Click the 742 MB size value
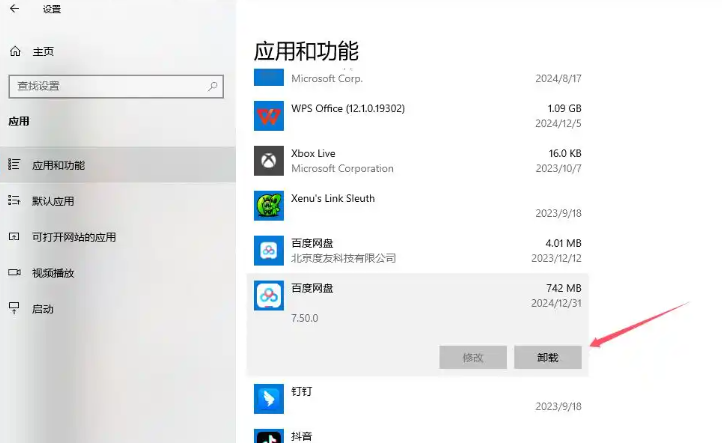Image resolution: width=722 pixels, height=443 pixels. pyautogui.click(x=564, y=288)
